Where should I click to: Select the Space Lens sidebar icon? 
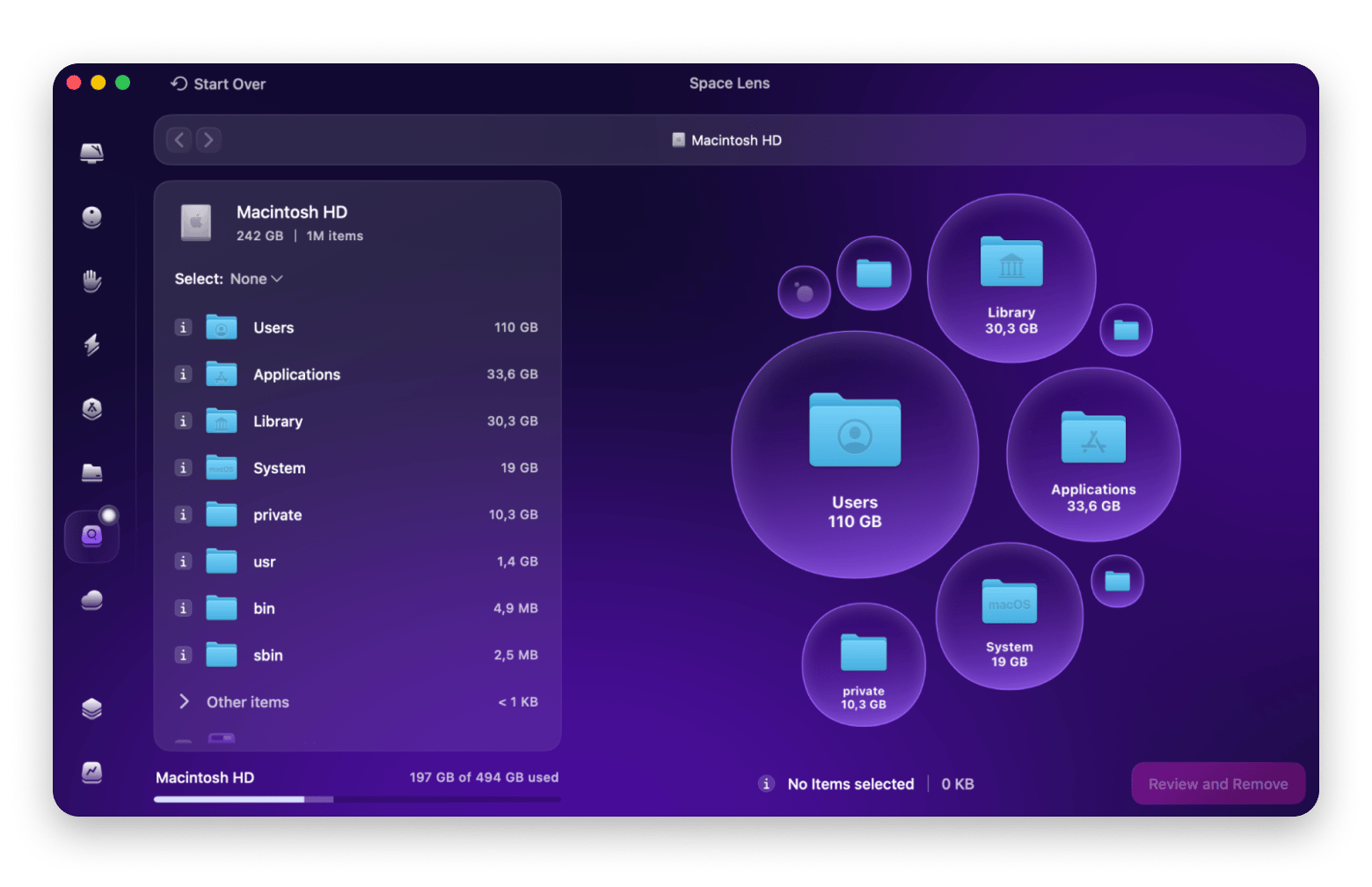tap(91, 536)
